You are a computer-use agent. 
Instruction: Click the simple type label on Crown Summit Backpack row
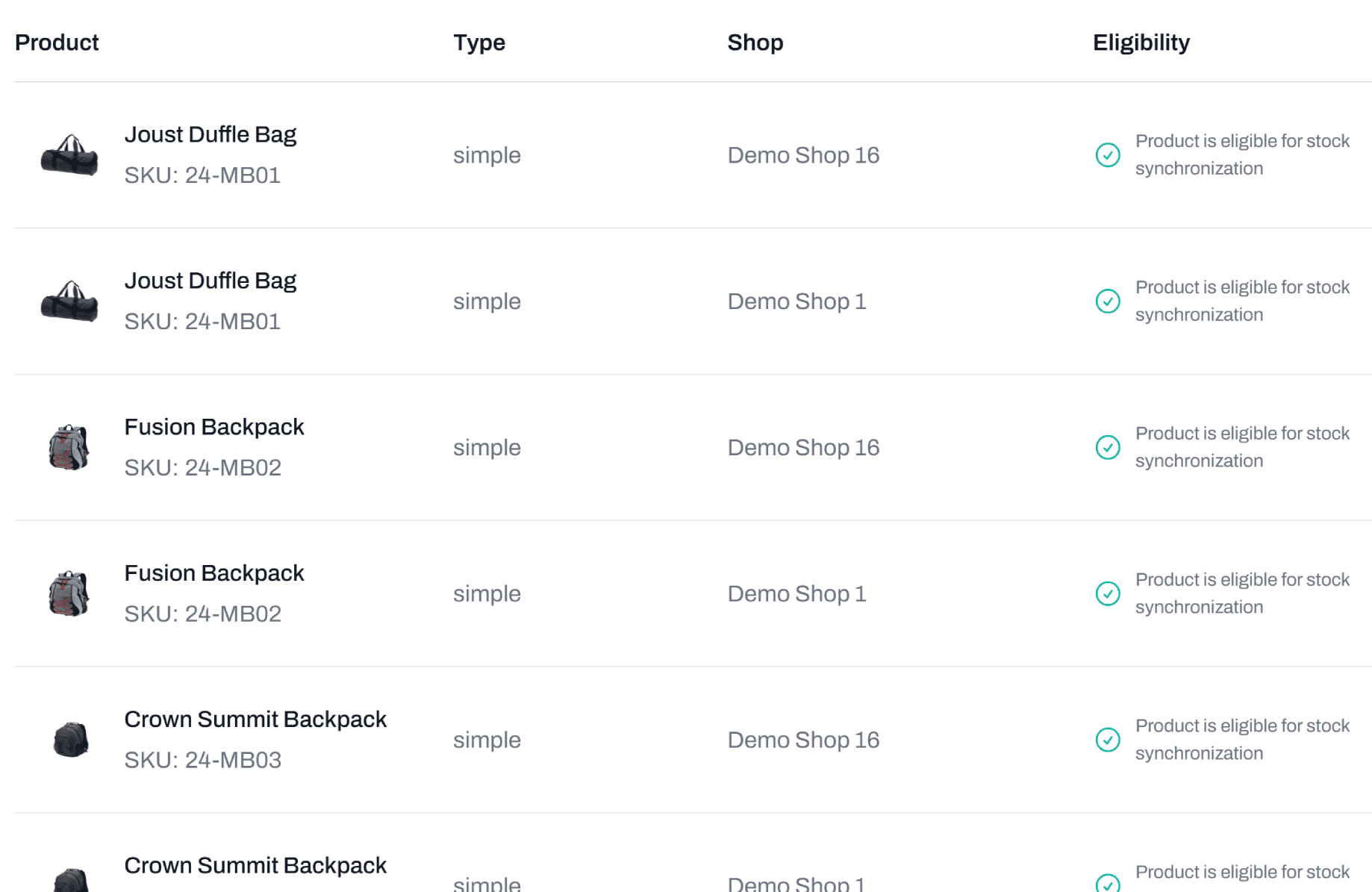tap(487, 740)
